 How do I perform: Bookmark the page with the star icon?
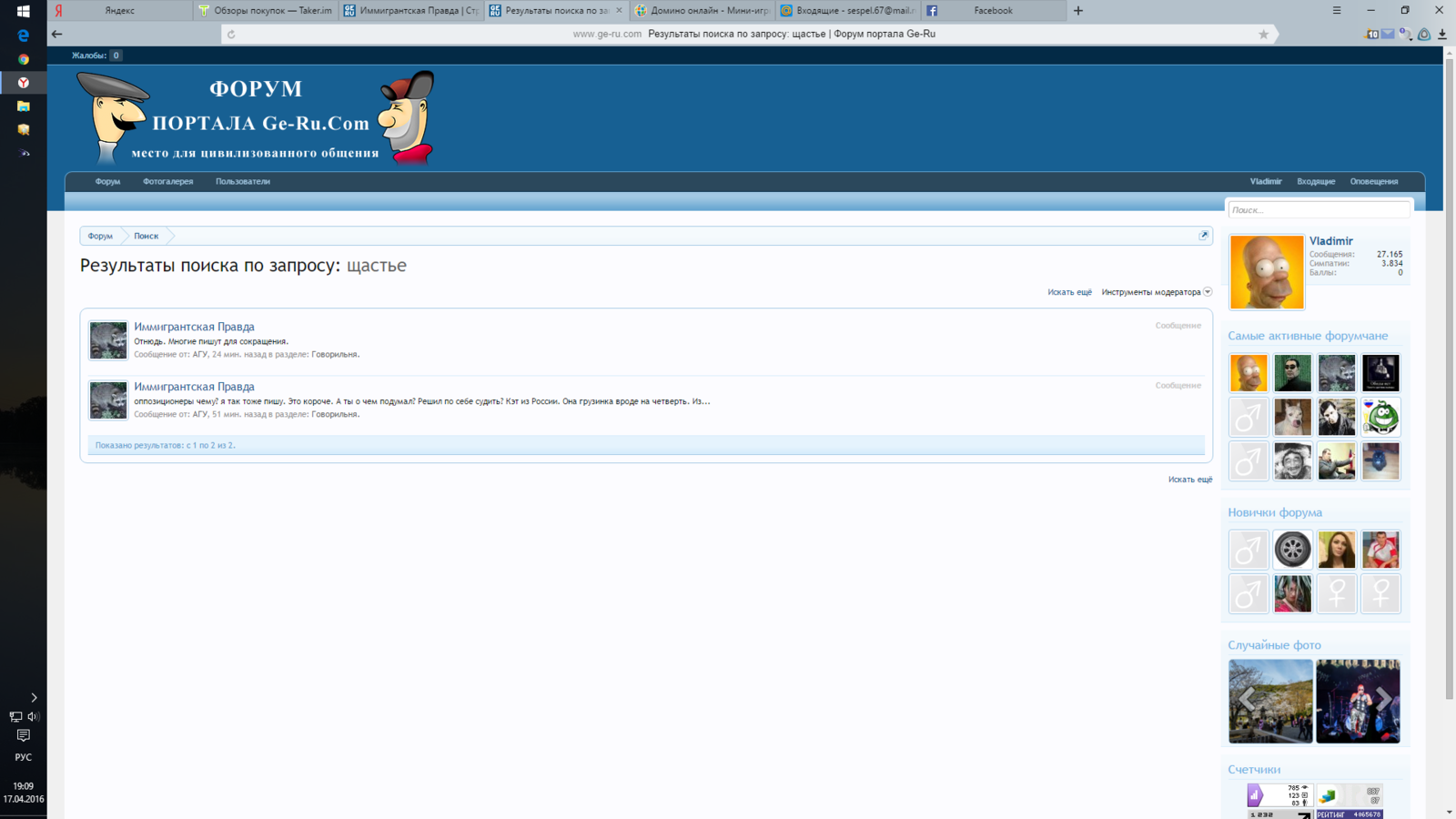(x=1263, y=35)
